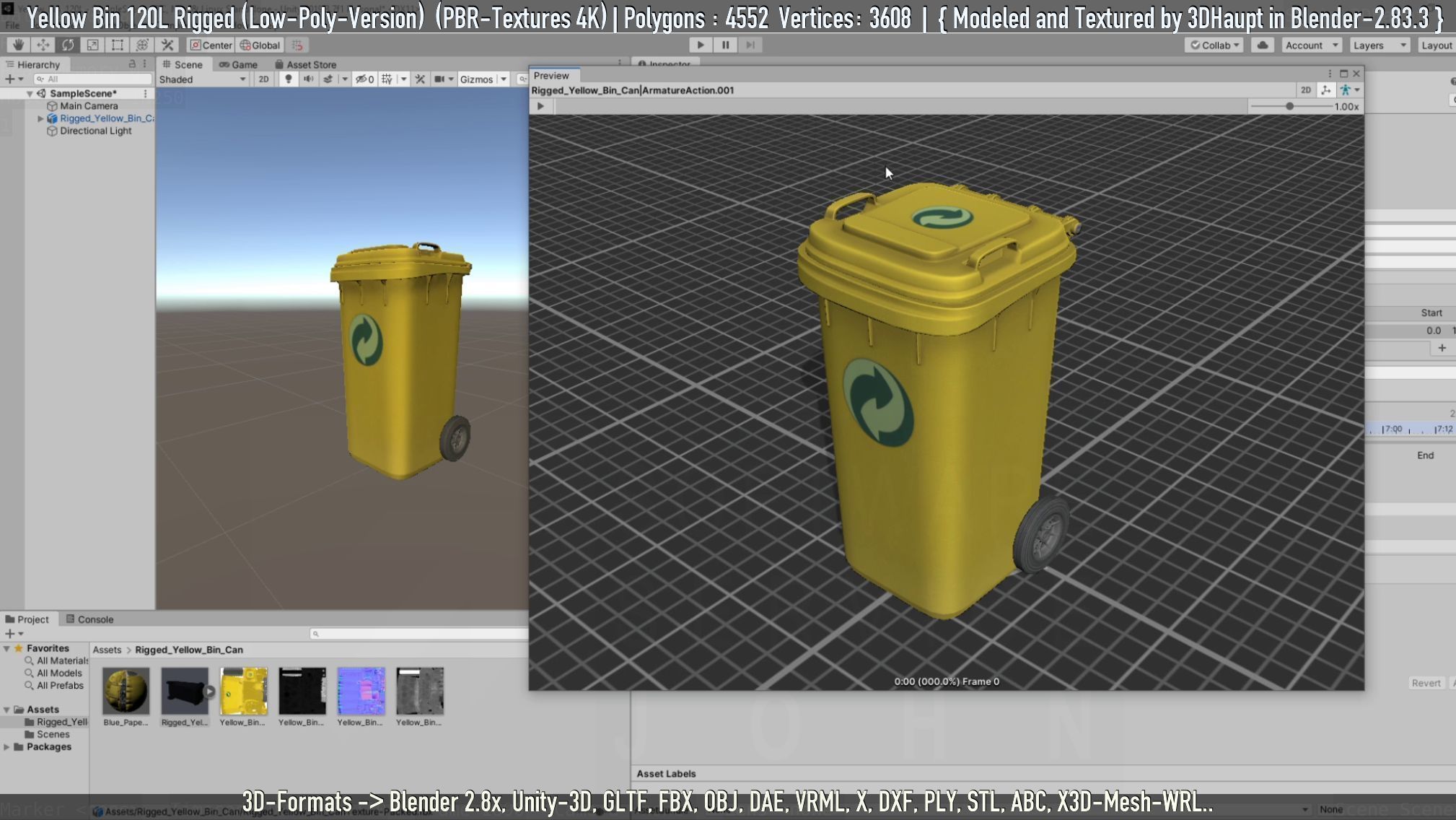Adjust the Preview playback speed slider
This screenshot has height=820, width=1456.
coord(1291,106)
